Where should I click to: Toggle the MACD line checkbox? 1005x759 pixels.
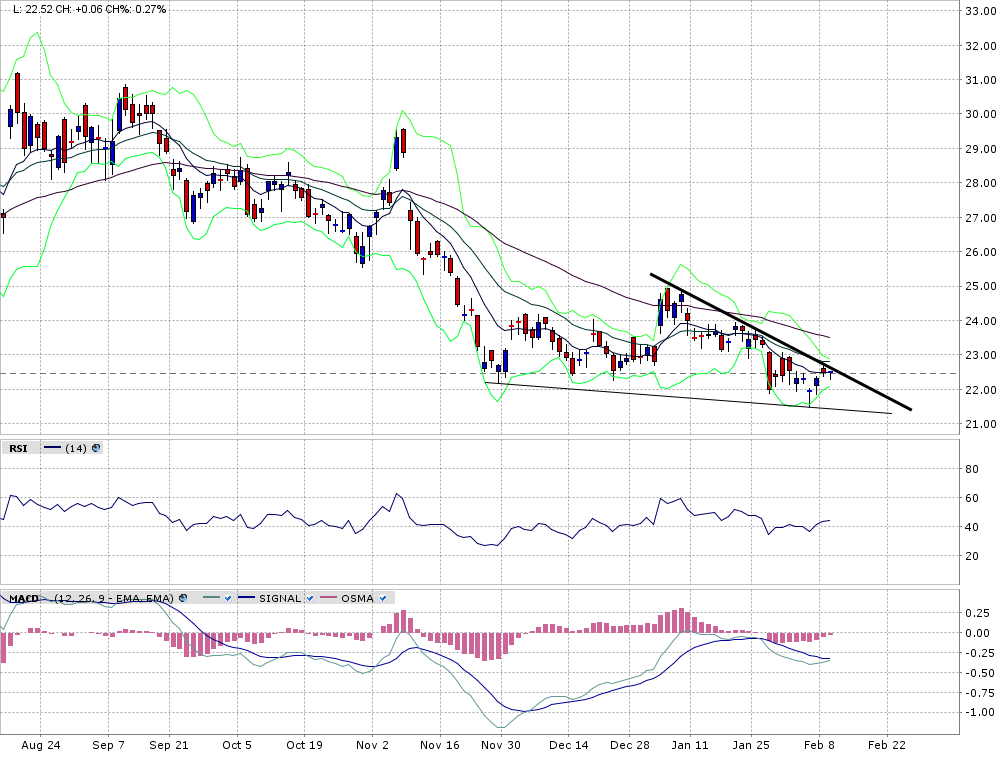click(x=230, y=598)
